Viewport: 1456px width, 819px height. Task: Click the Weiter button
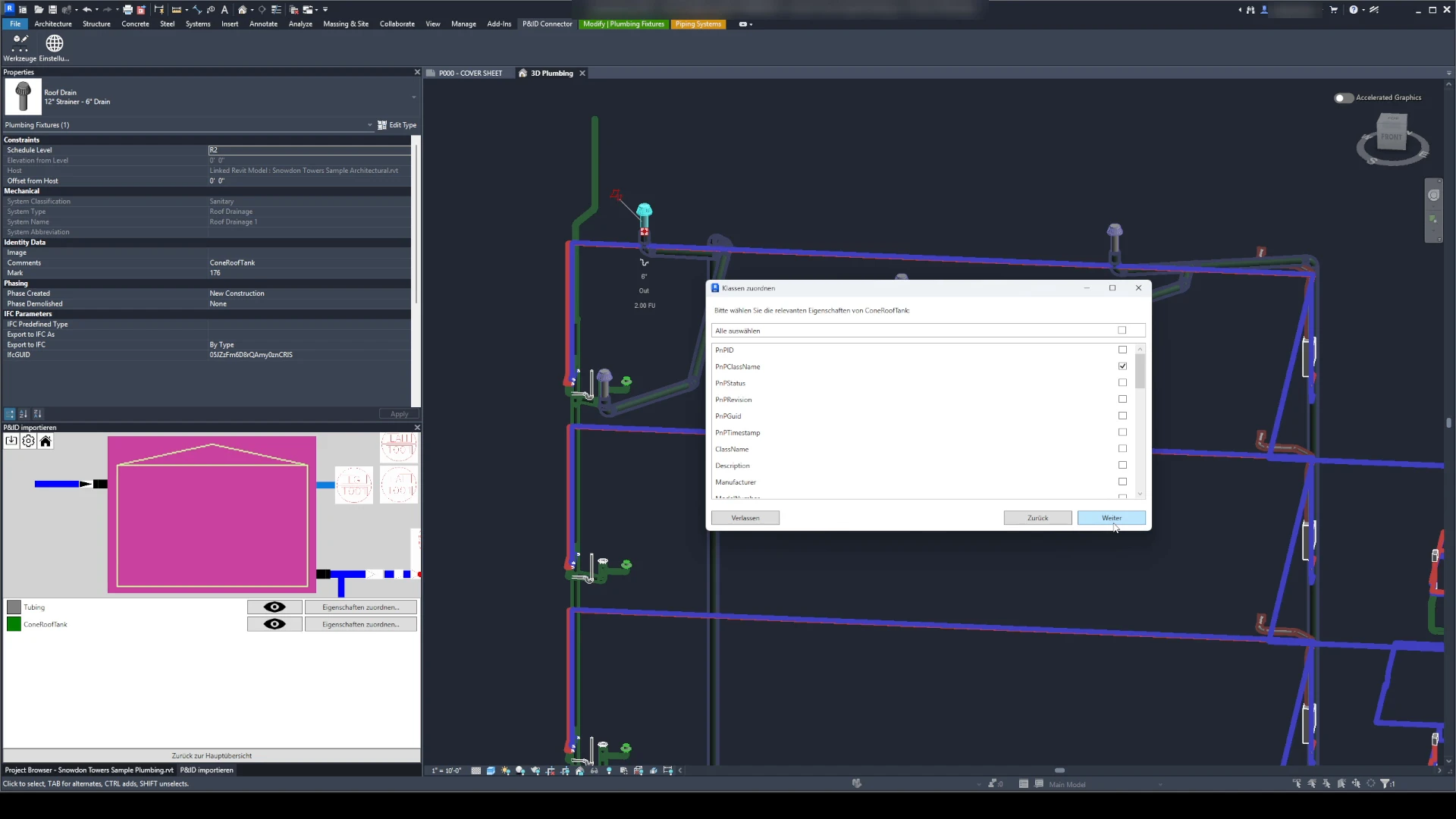tap(1111, 518)
